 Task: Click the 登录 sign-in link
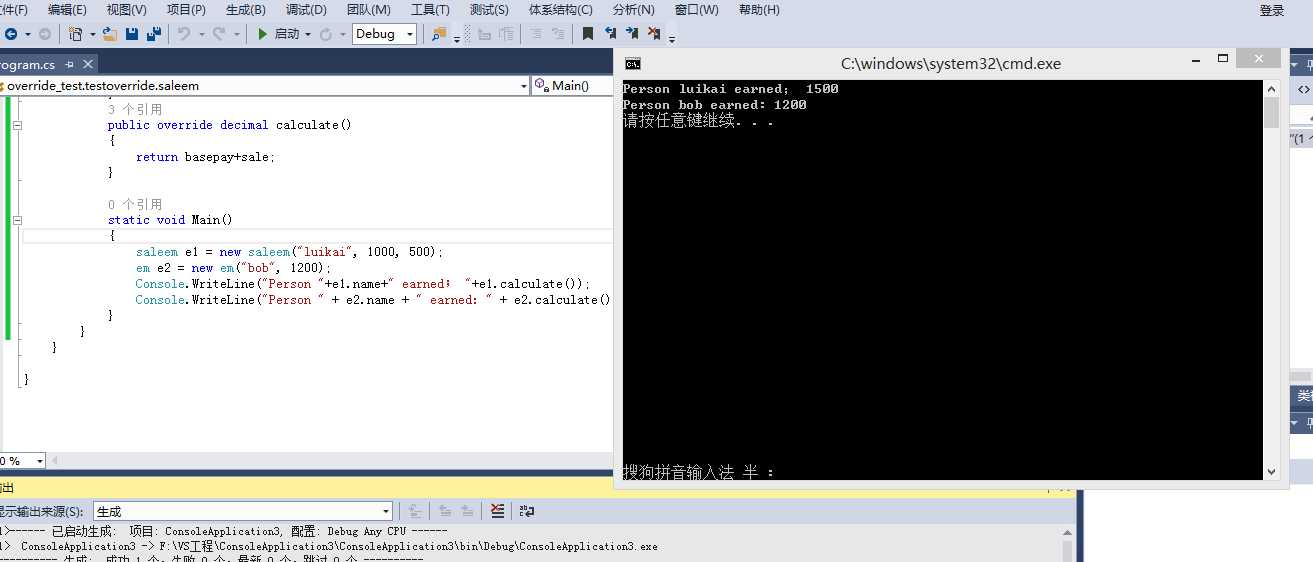(1272, 10)
